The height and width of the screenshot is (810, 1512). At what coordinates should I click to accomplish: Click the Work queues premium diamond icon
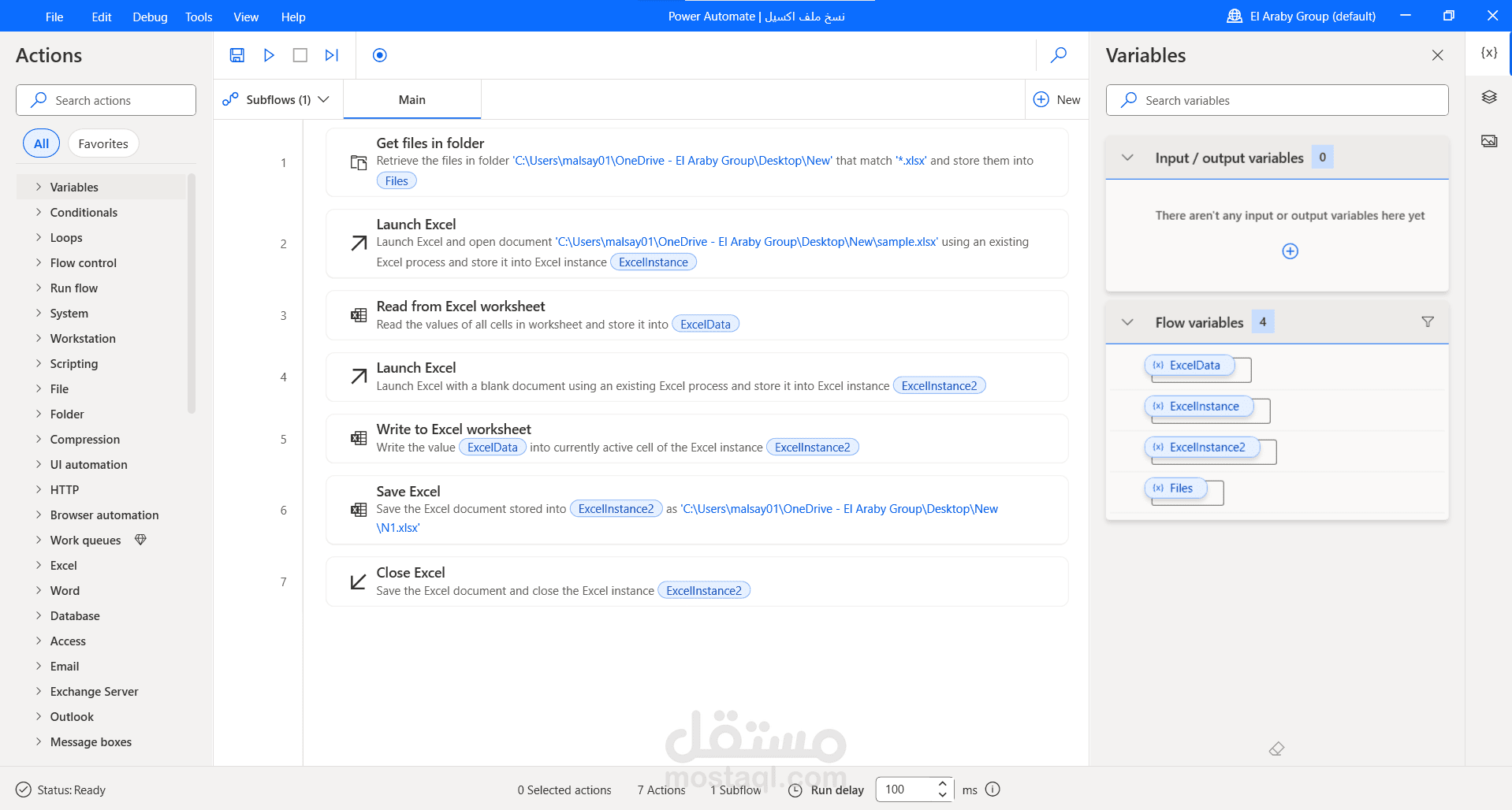(140, 540)
